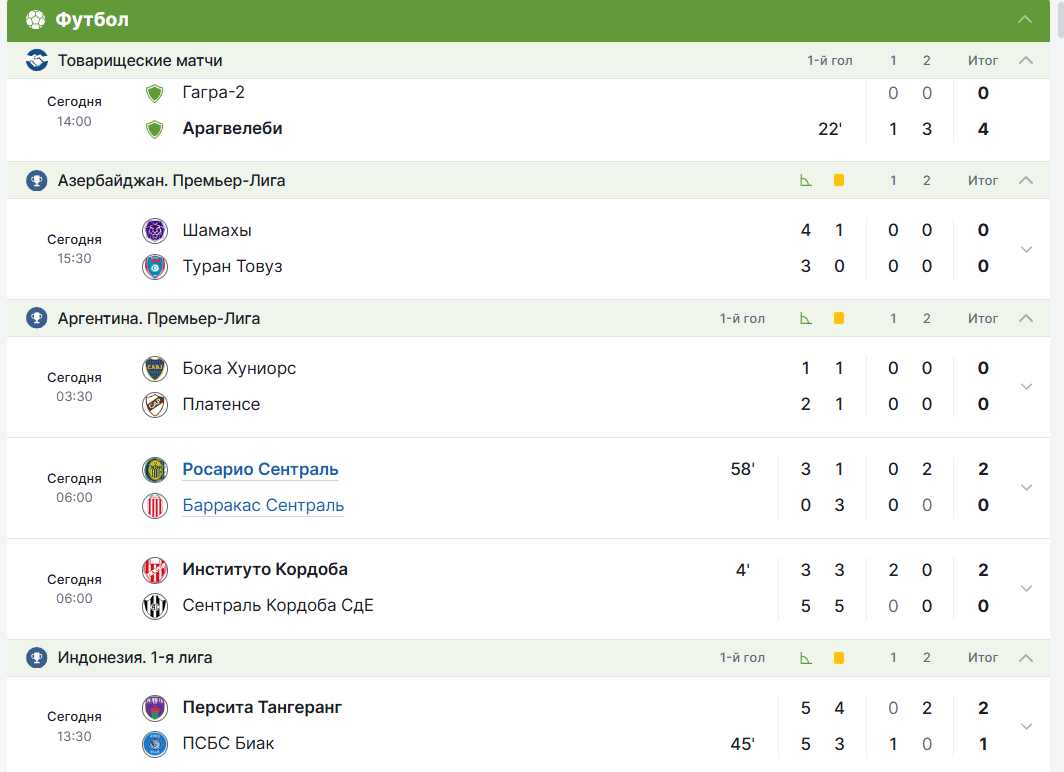This screenshot has height=772, width=1064.
Task: Click the Шамахы team logo
Action: pos(155,231)
